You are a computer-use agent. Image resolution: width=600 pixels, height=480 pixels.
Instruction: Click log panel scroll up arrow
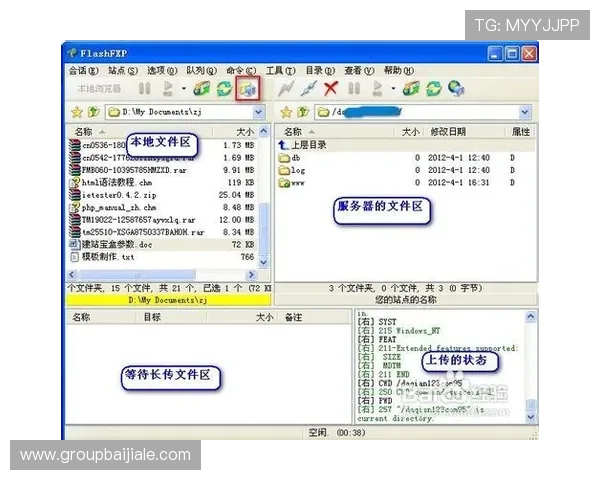tap(530, 317)
